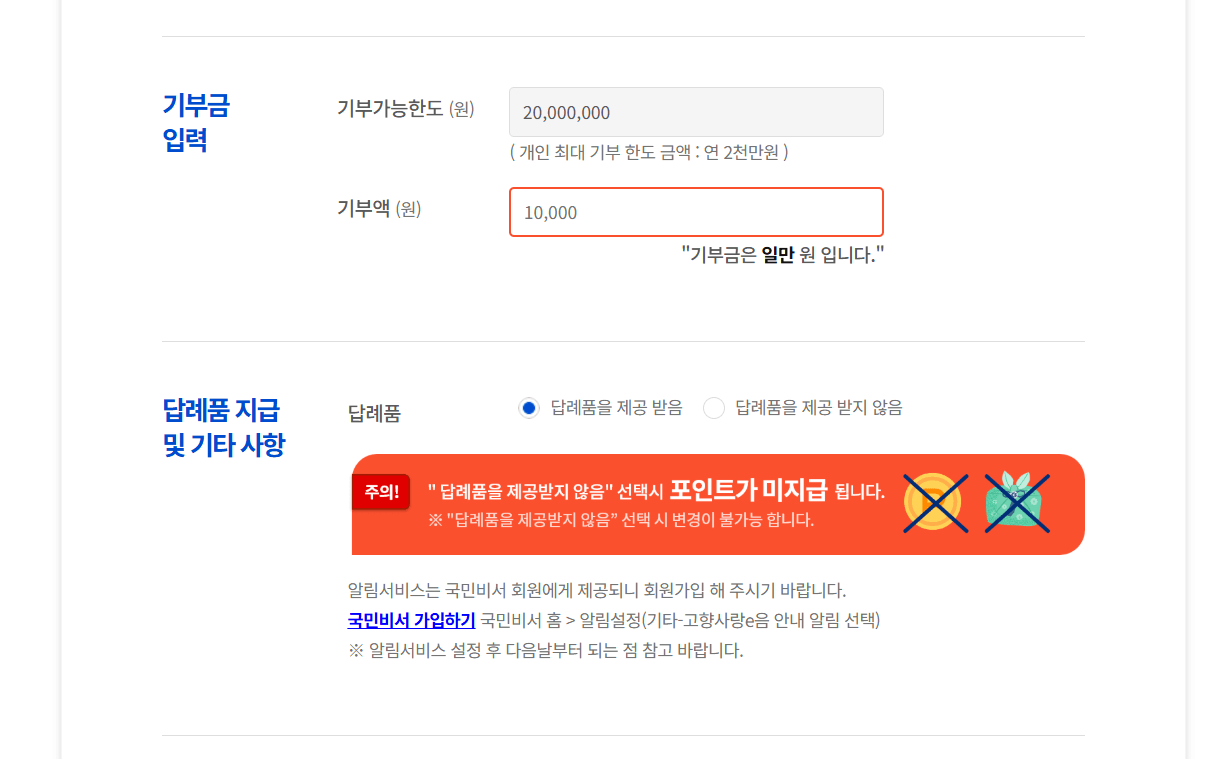Click the crossed-out green gift pouch icon
The height and width of the screenshot is (759, 1228).
(1017, 503)
